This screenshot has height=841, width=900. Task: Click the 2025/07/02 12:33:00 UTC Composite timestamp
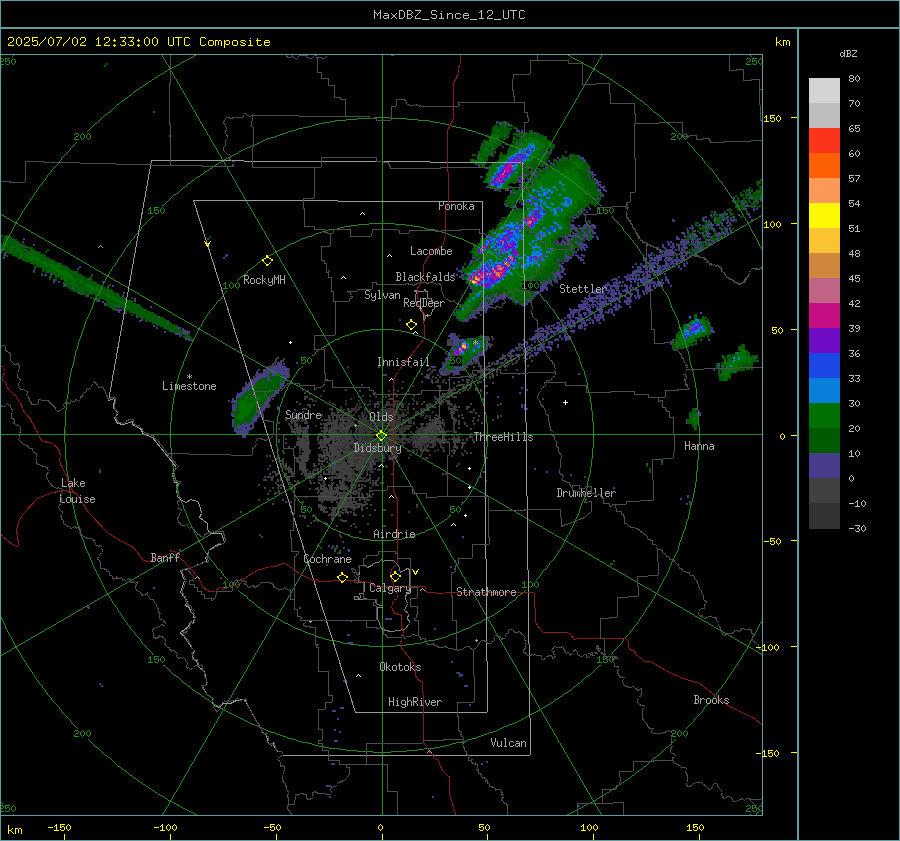pos(138,42)
